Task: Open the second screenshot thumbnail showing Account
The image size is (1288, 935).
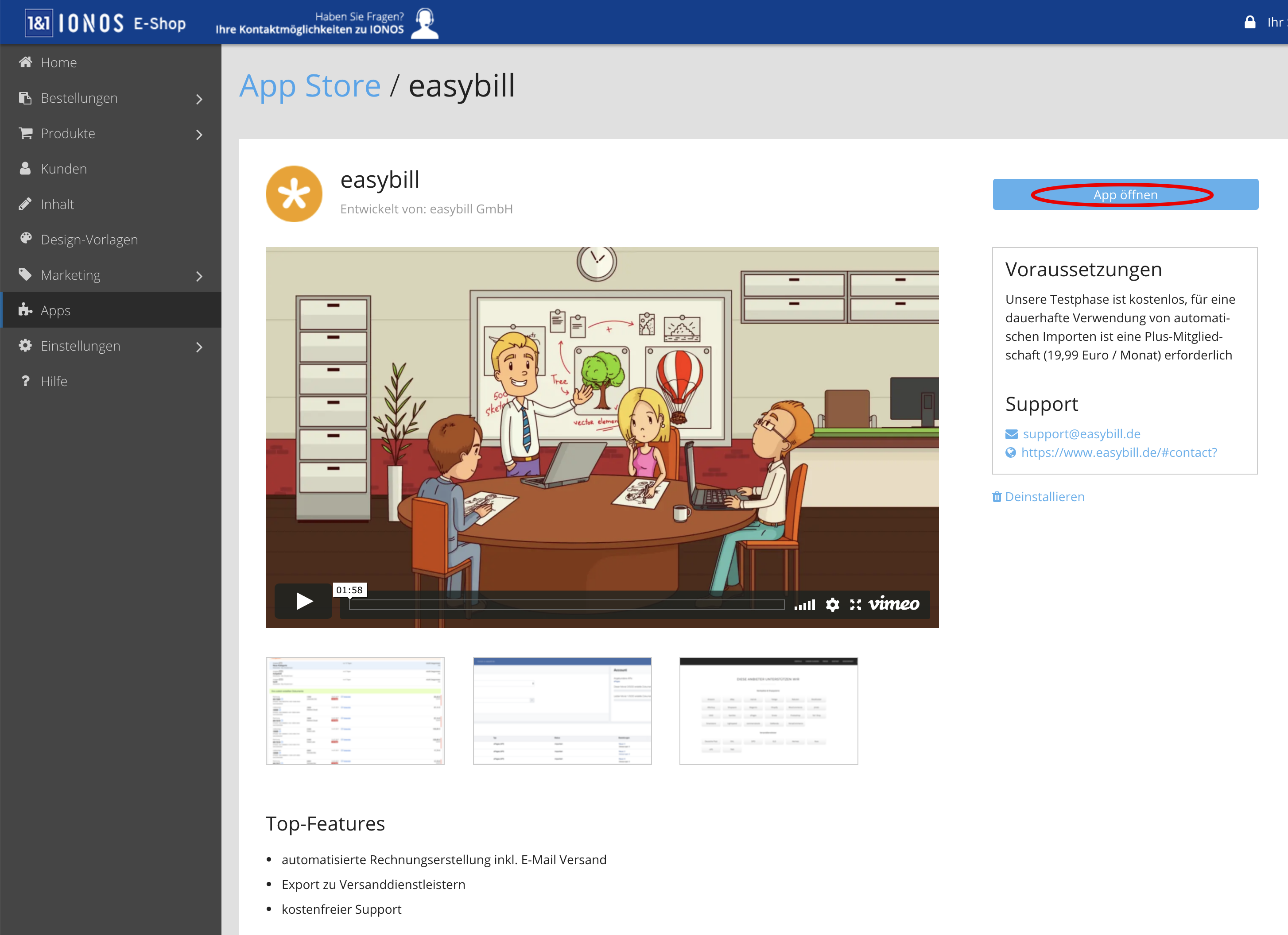Action: coord(562,711)
